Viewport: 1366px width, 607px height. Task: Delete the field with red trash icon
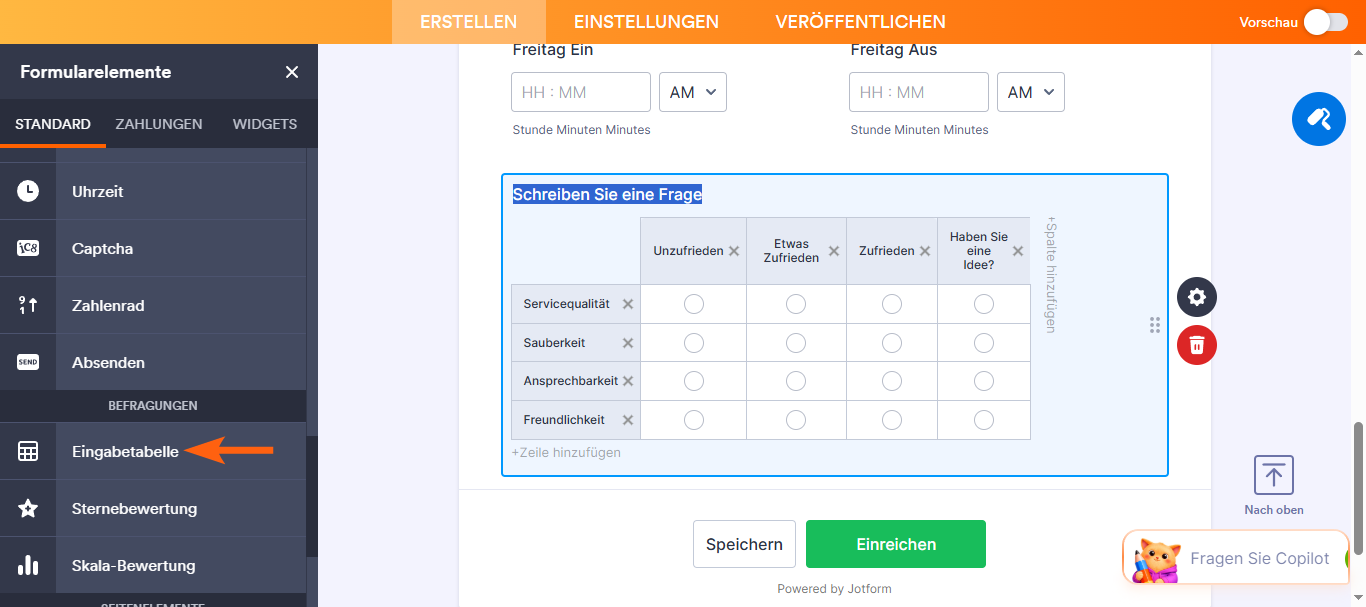coord(1197,345)
